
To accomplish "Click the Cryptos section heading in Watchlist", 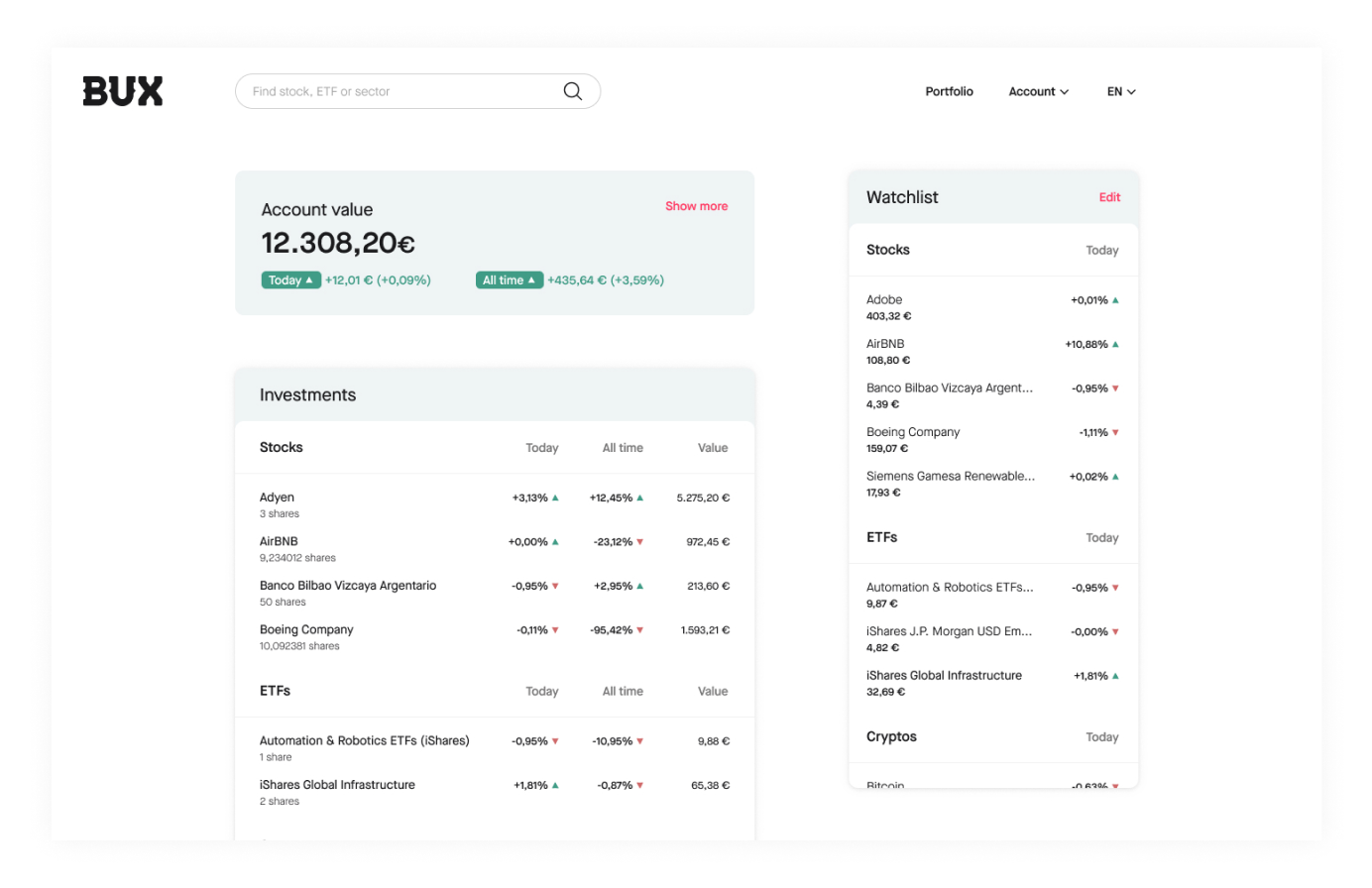I will click(891, 736).
